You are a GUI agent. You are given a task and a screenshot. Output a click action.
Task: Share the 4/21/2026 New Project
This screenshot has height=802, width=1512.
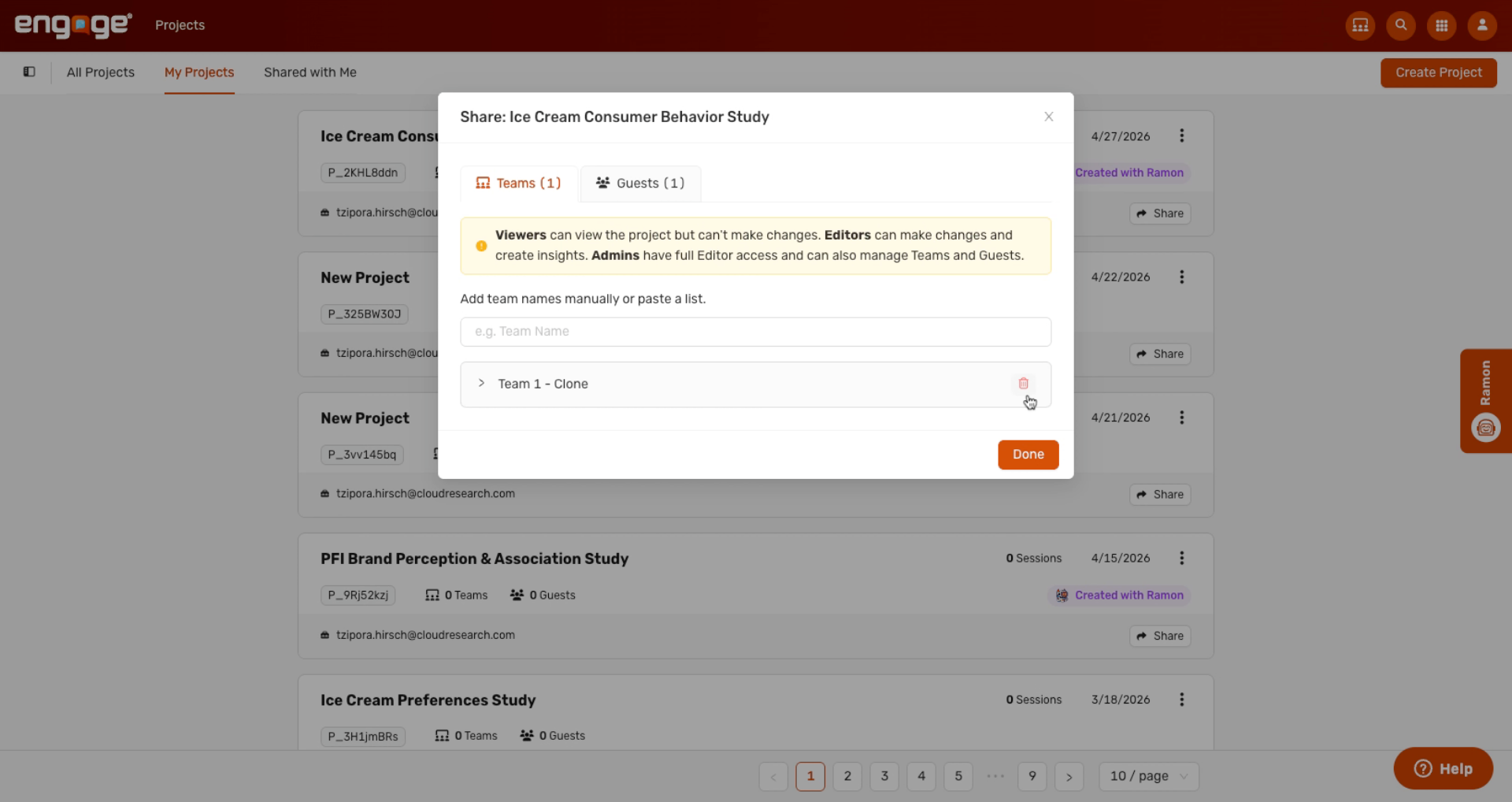click(1160, 495)
